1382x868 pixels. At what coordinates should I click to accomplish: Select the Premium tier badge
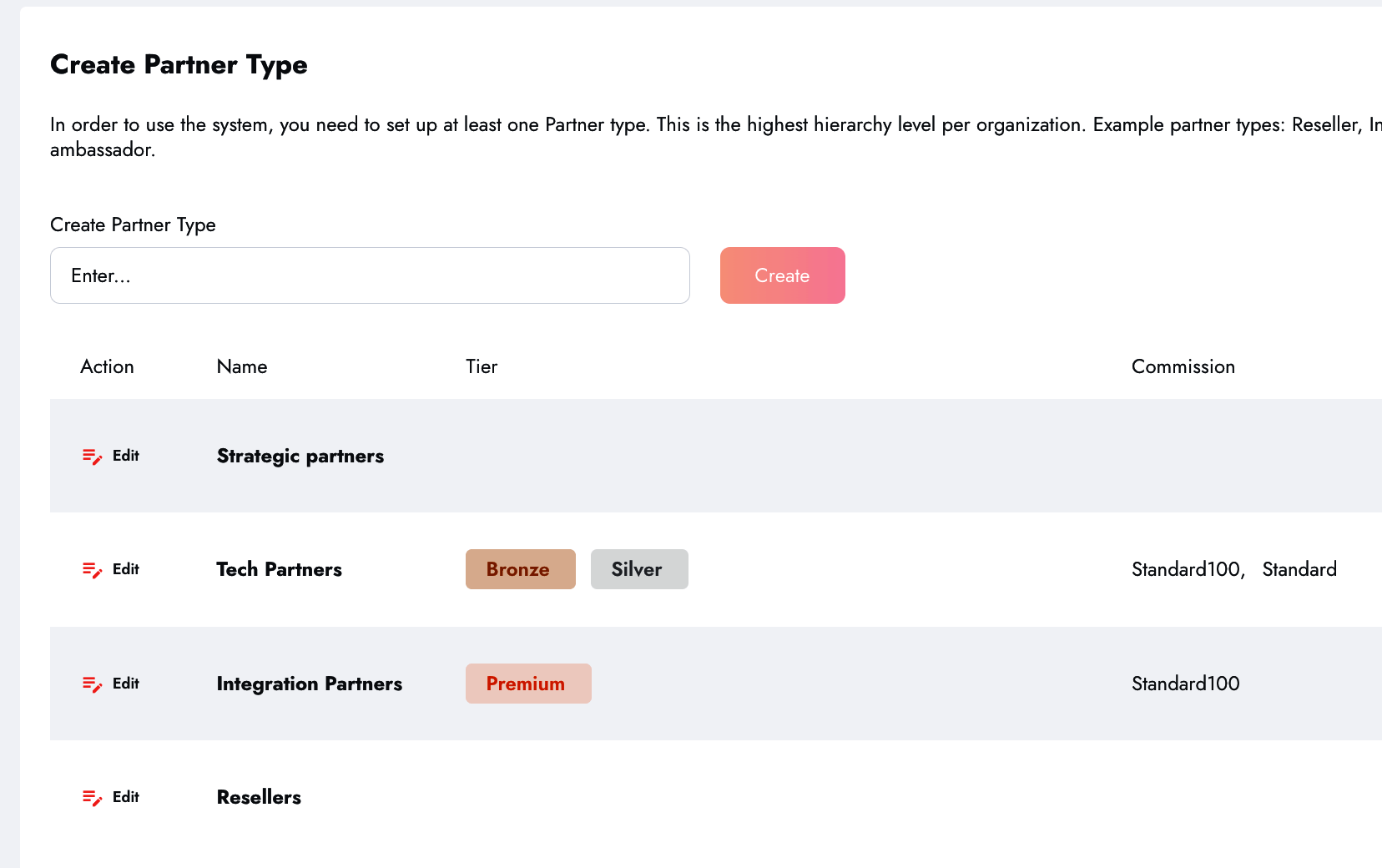527,684
